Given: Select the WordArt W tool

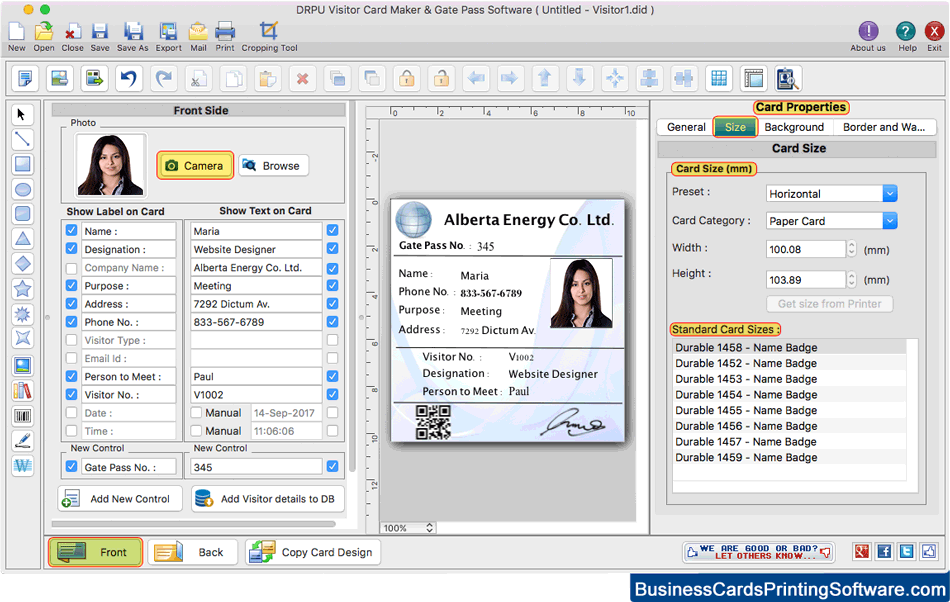Looking at the screenshot, I should click(22, 466).
